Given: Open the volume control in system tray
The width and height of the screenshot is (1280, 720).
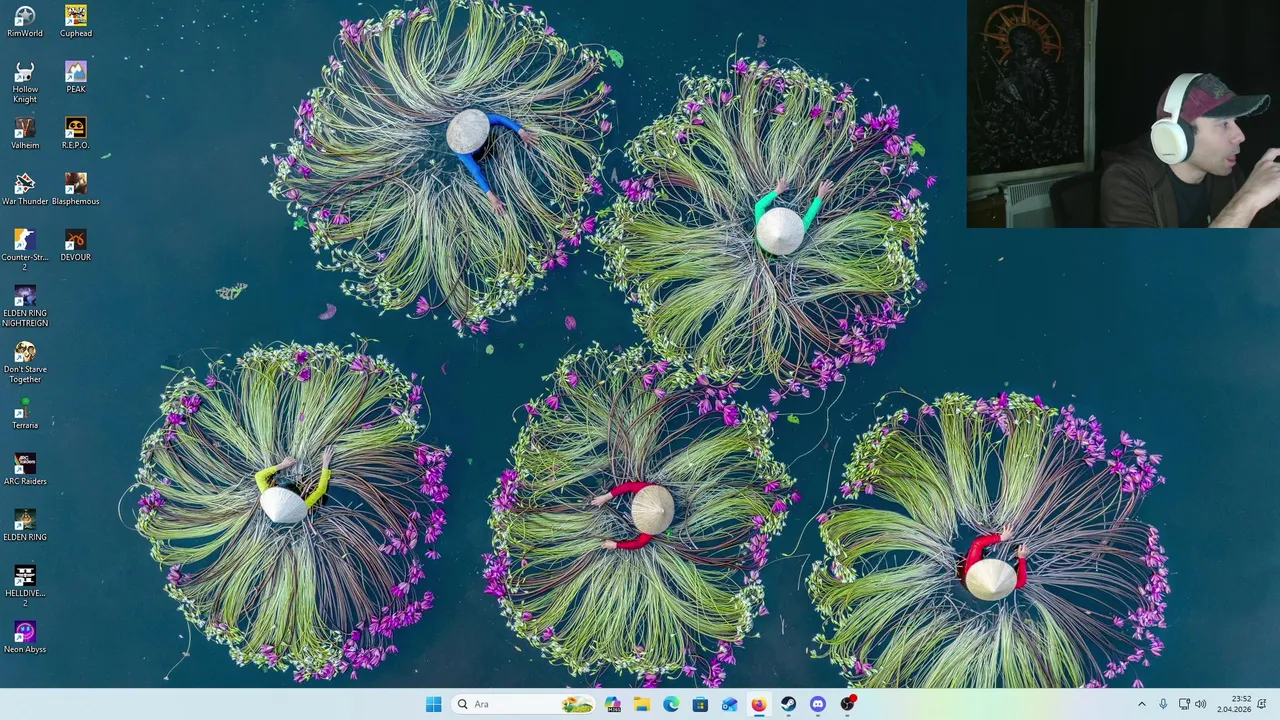Looking at the screenshot, I should (x=1200, y=704).
